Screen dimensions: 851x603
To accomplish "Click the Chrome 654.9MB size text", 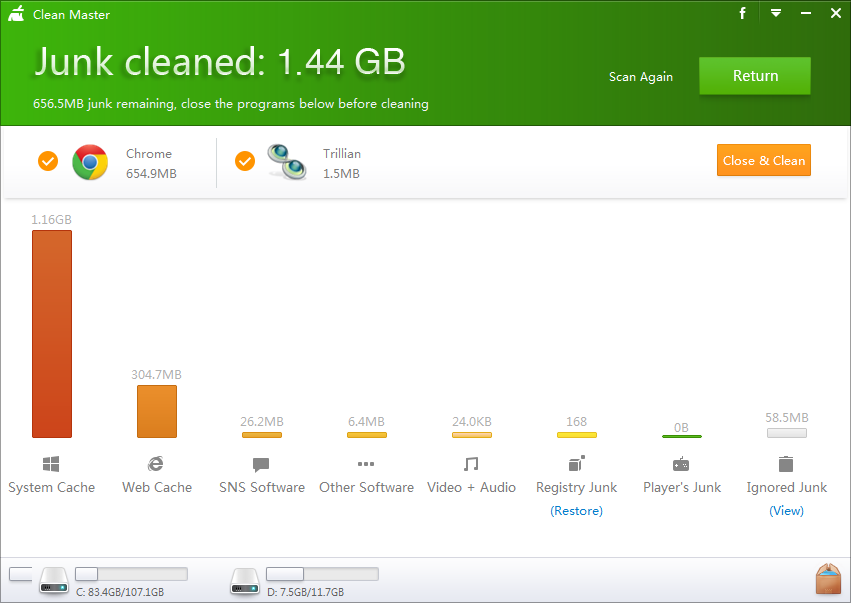I will 151,174.
